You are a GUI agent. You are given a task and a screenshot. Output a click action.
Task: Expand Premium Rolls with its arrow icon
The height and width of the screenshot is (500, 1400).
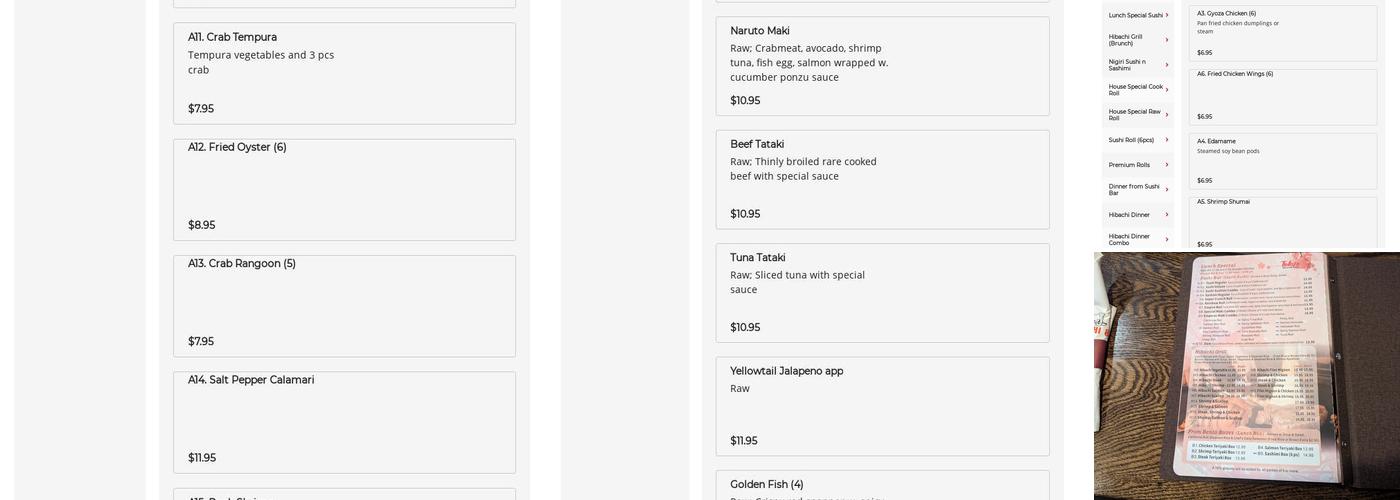click(1166, 165)
